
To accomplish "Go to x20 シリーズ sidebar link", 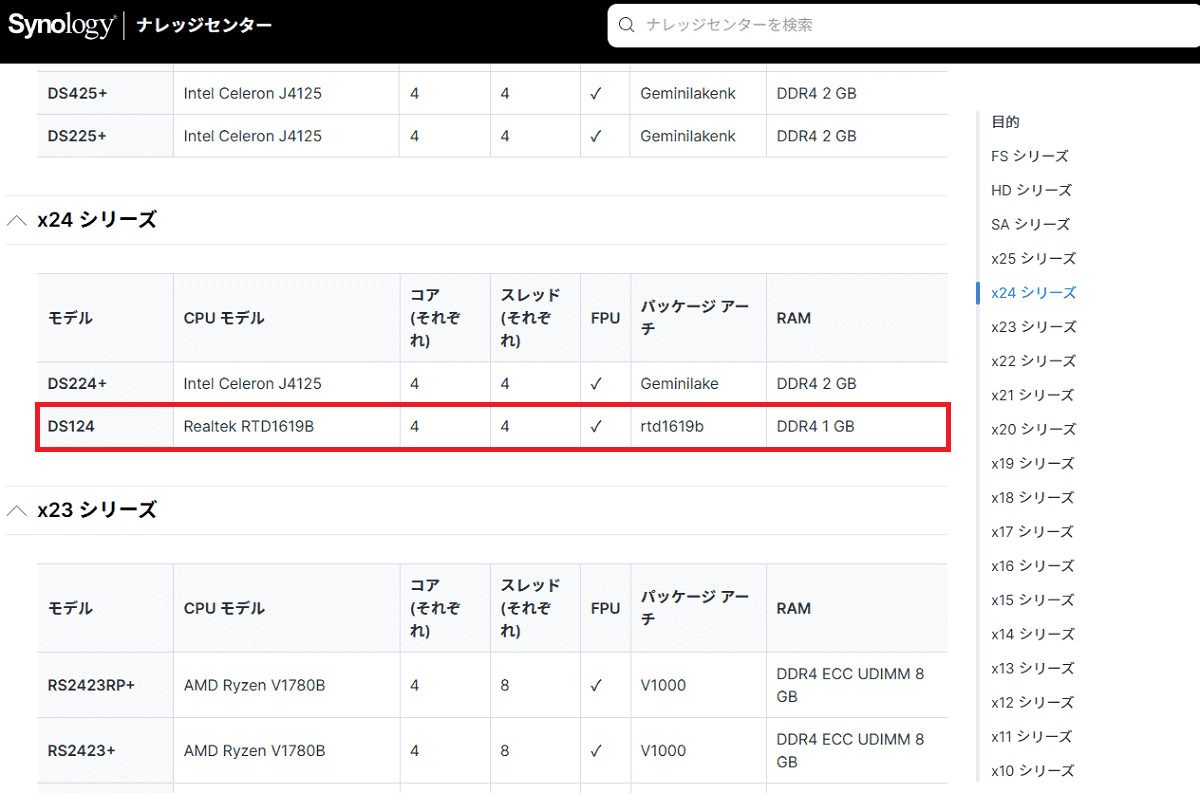I will (1033, 429).
